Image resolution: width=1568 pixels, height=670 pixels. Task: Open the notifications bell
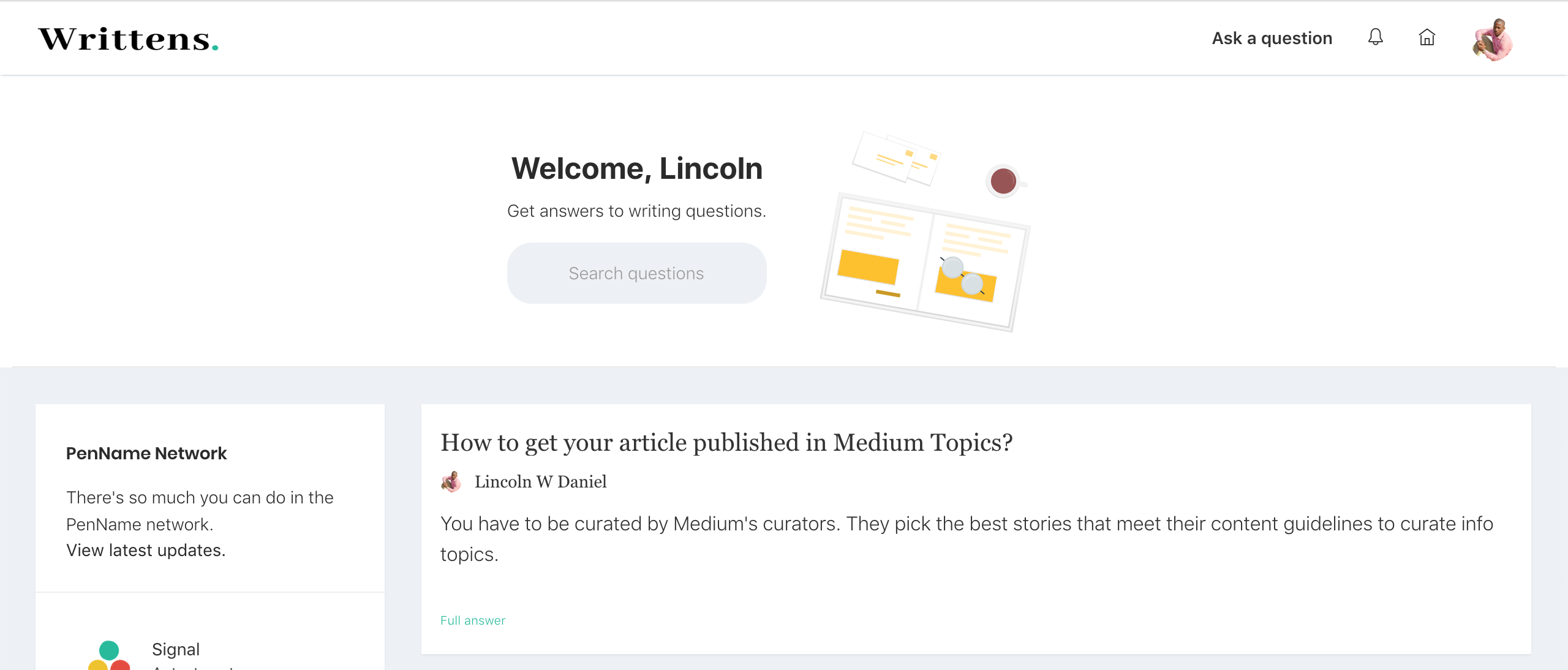pyautogui.click(x=1375, y=37)
